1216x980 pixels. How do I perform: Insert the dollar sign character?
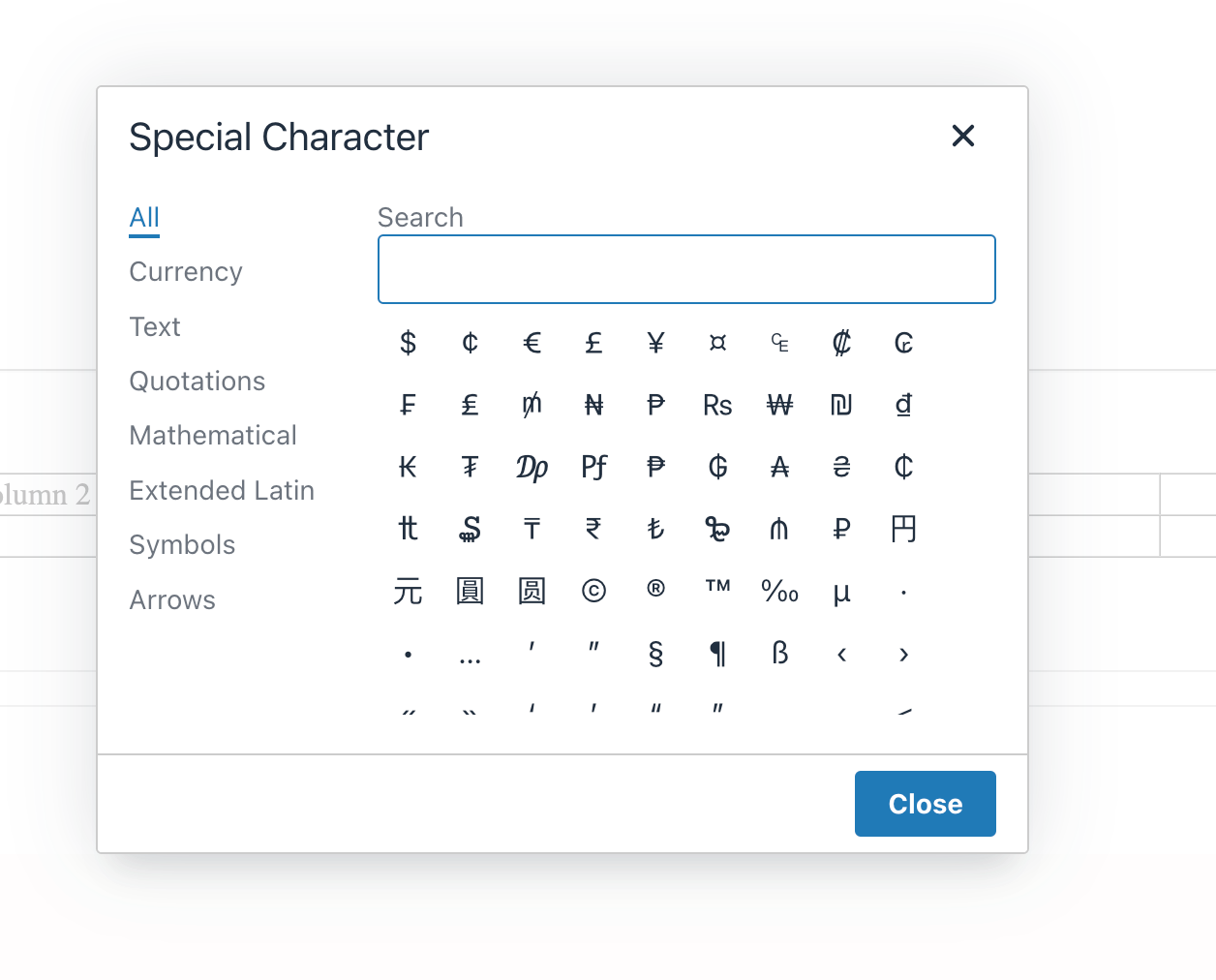(409, 343)
